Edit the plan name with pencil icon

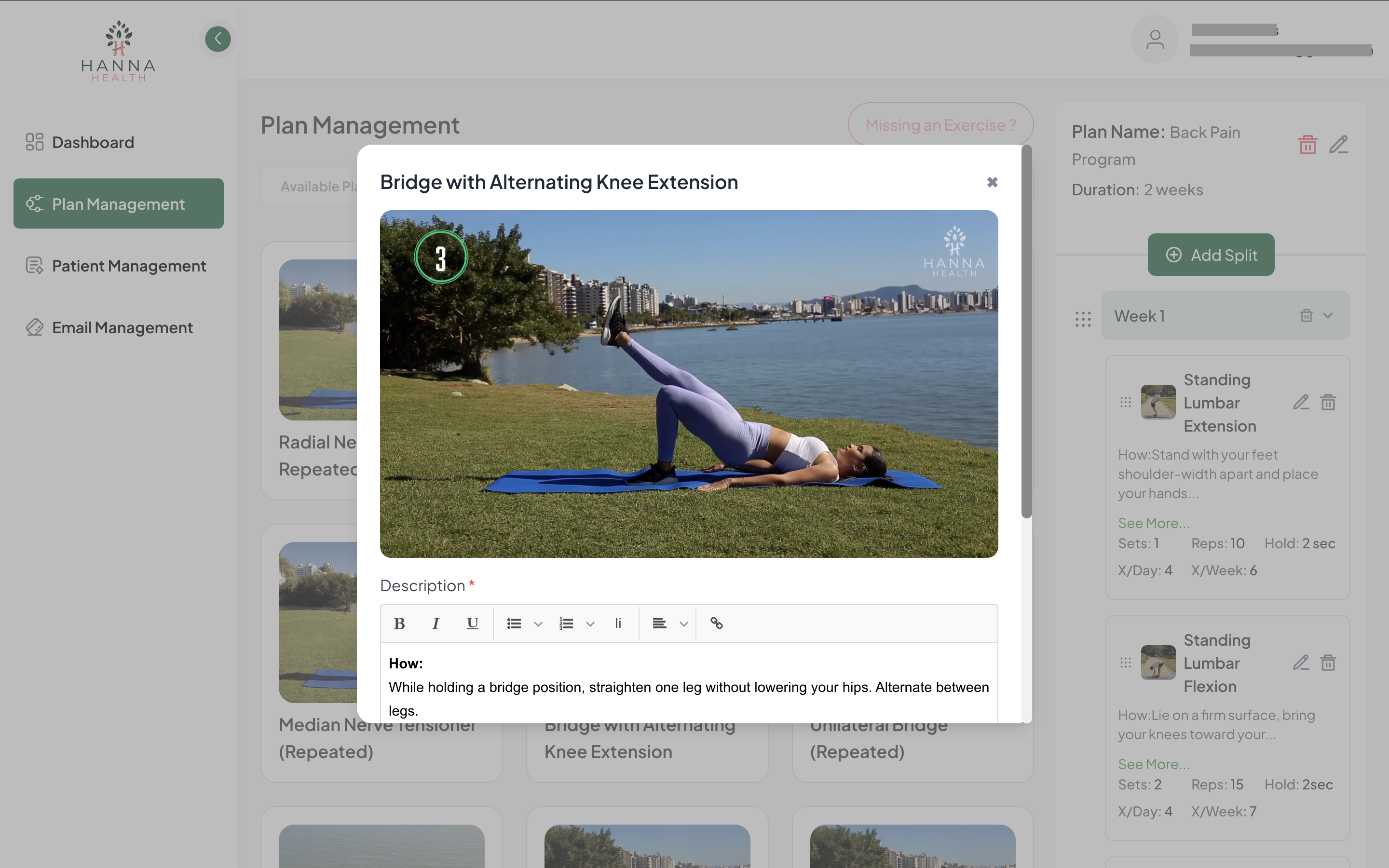[x=1338, y=145]
